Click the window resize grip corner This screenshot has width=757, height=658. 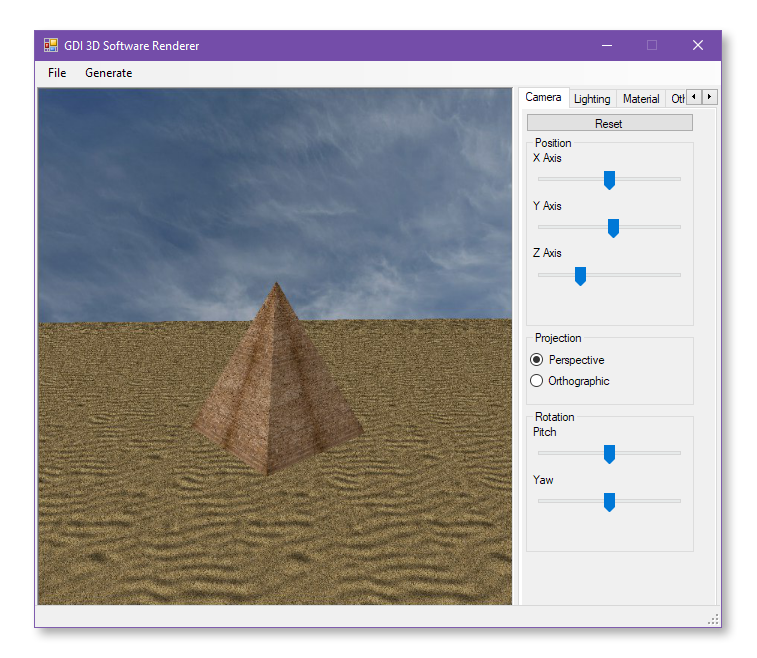713,620
